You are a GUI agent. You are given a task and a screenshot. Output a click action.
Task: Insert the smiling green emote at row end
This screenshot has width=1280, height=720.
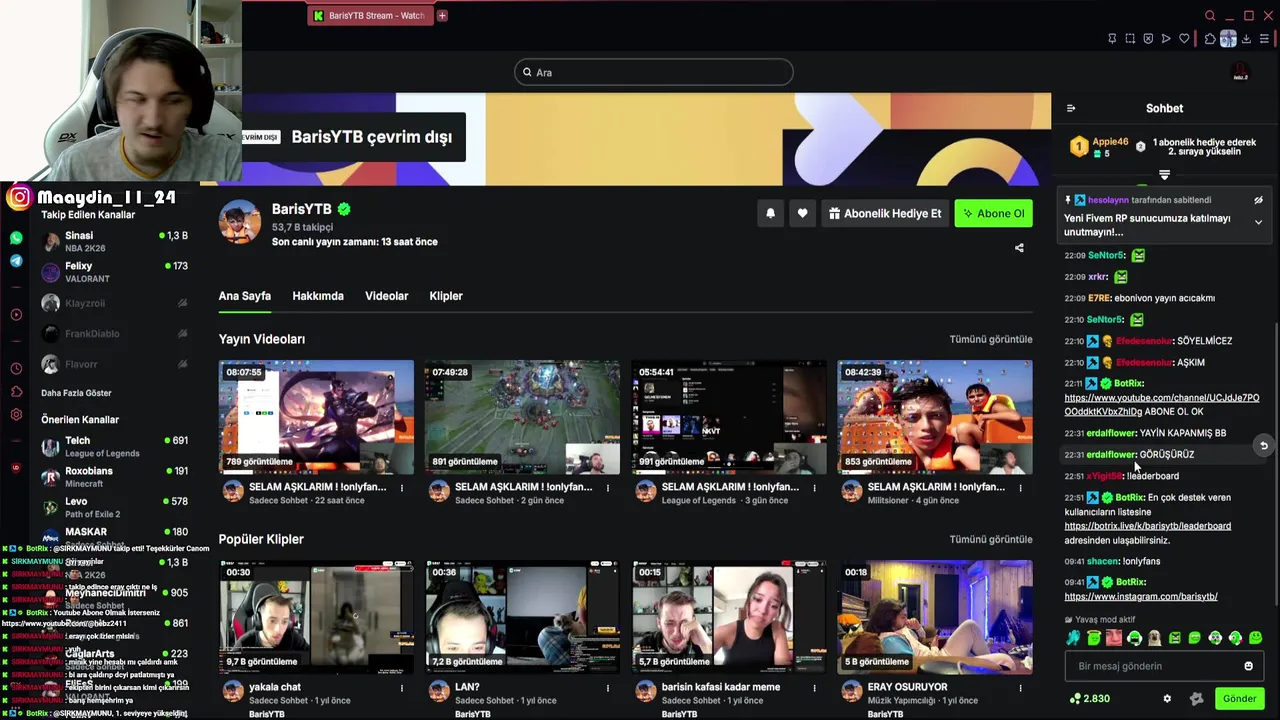(x=1255, y=638)
